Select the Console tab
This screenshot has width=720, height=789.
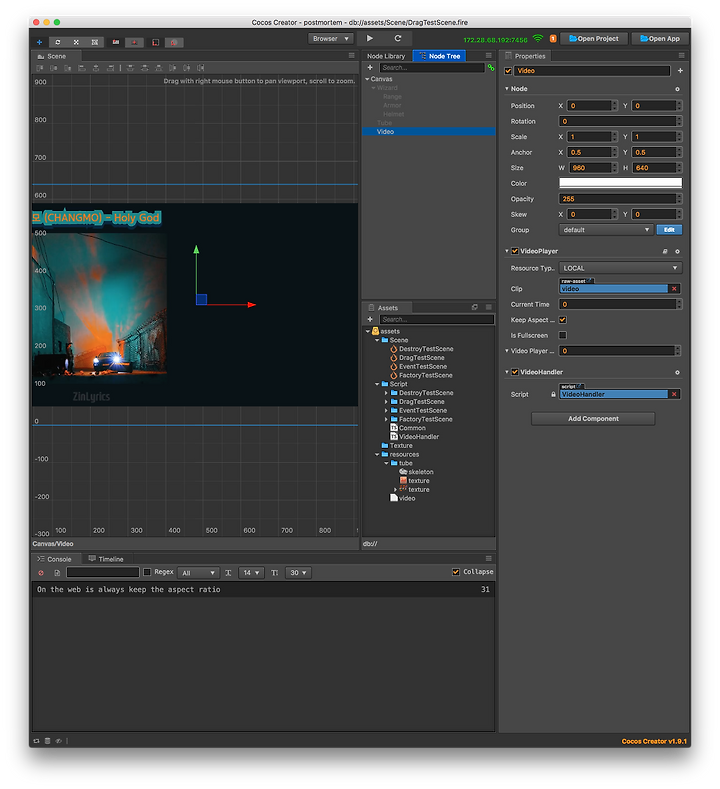[x=54, y=559]
